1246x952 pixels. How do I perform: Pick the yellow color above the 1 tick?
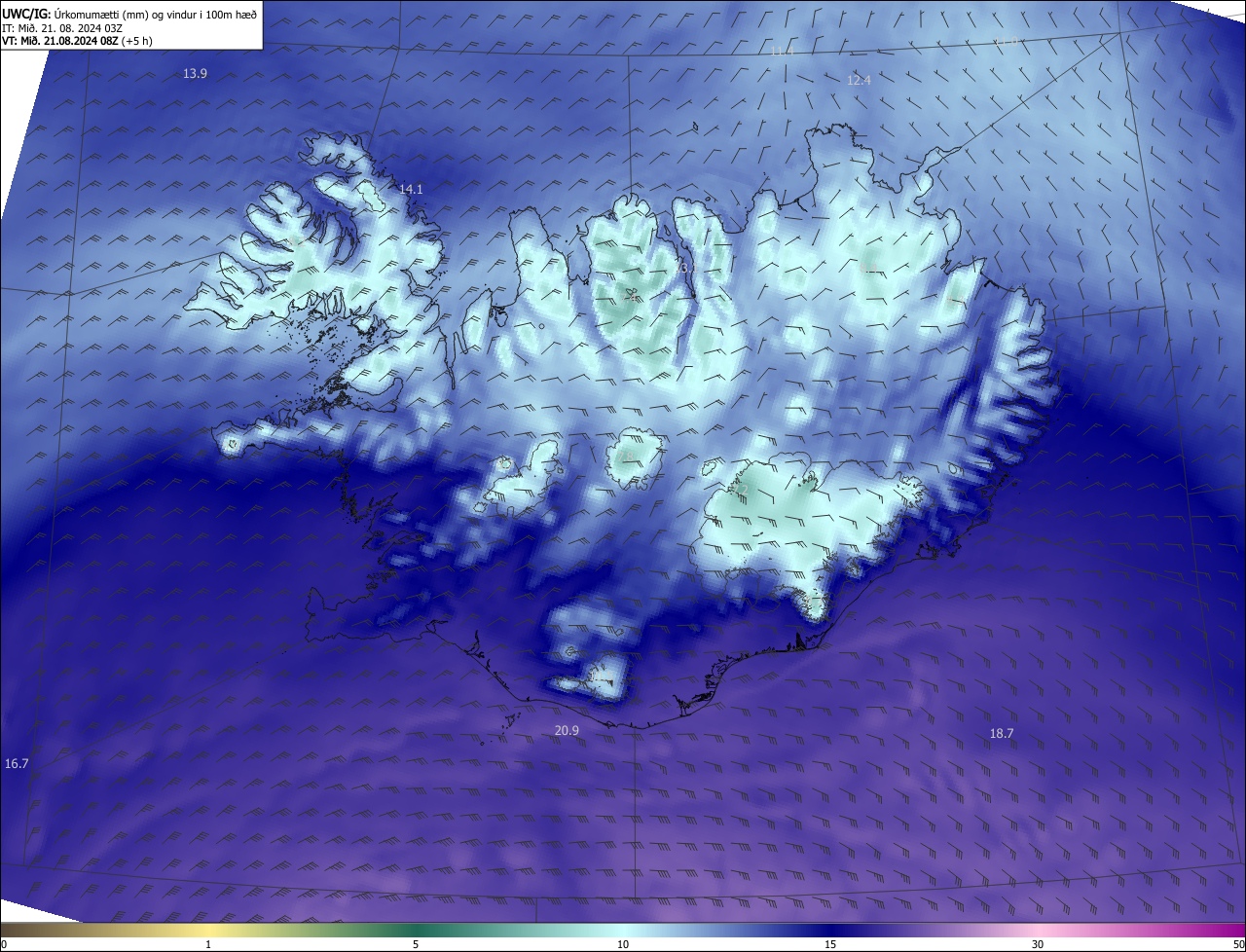point(209,930)
